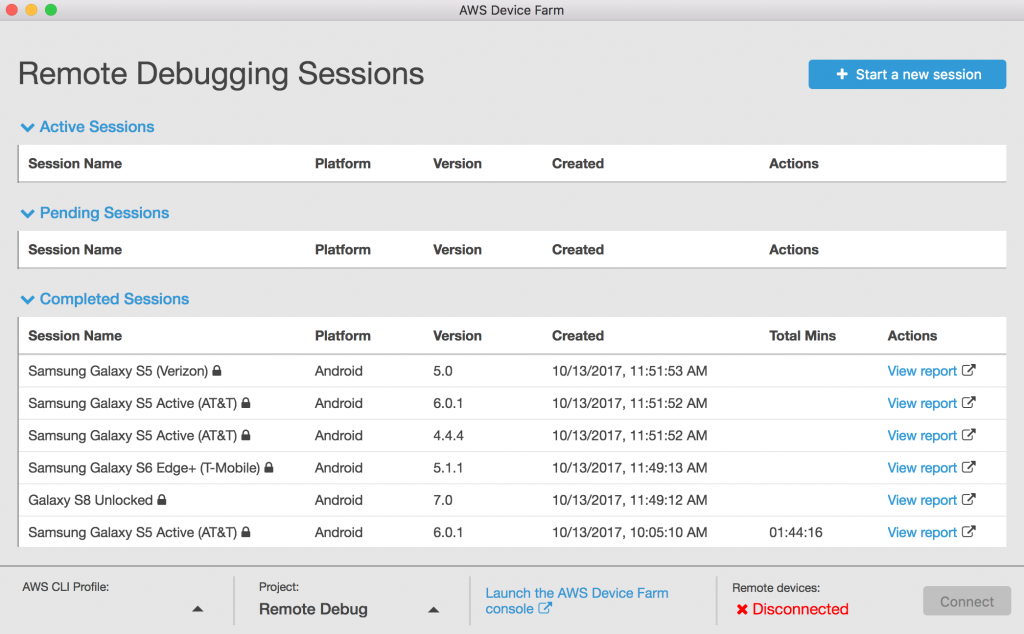Click version 5.0 in the Completed Sessions table

[x=443, y=371]
